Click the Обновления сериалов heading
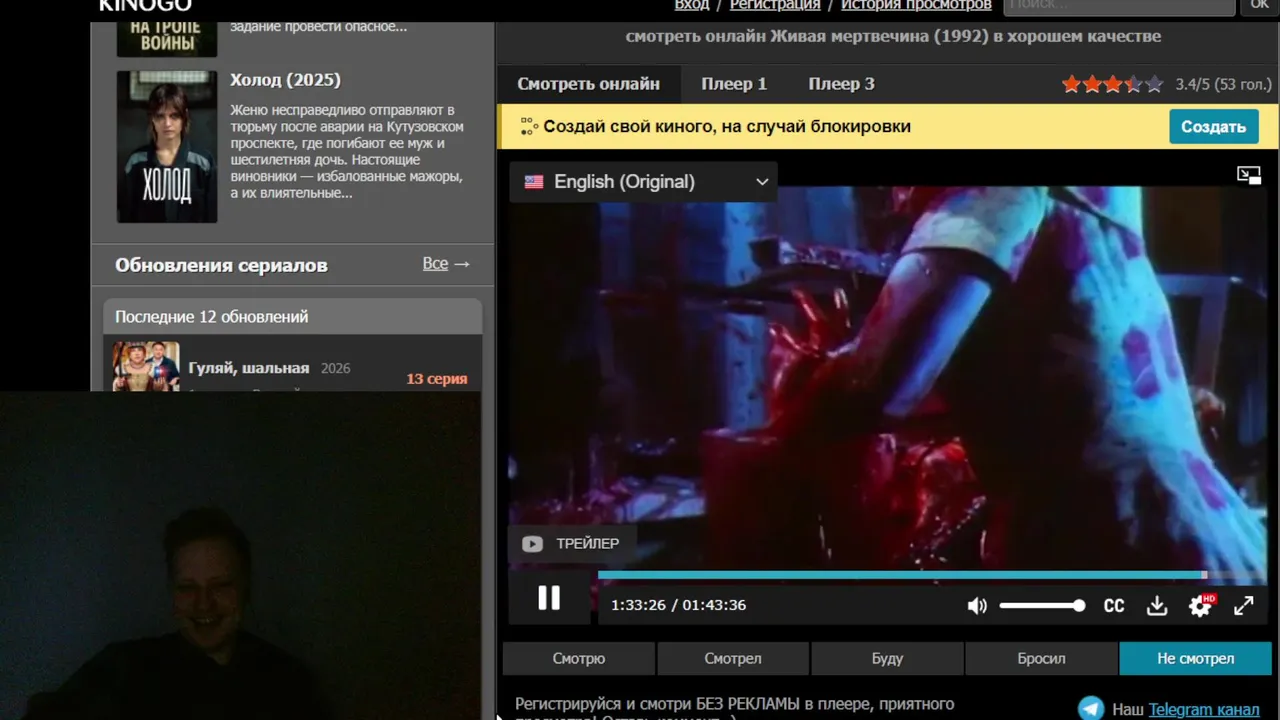 click(x=221, y=265)
